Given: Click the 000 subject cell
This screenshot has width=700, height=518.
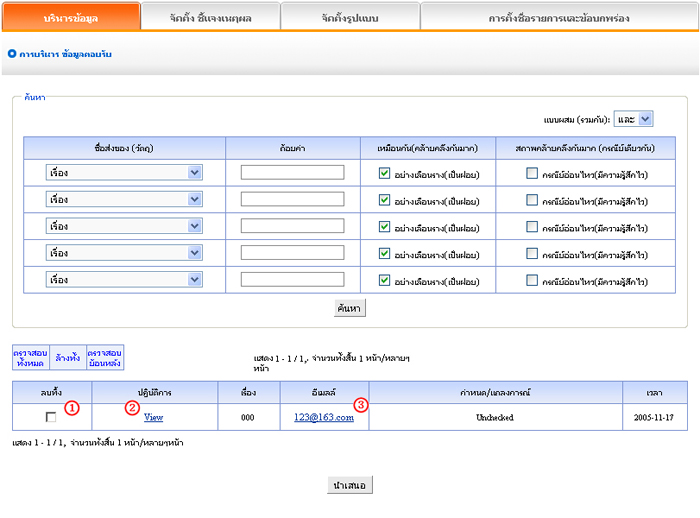Looking at the screenshot, I should [x=248, y=417].
